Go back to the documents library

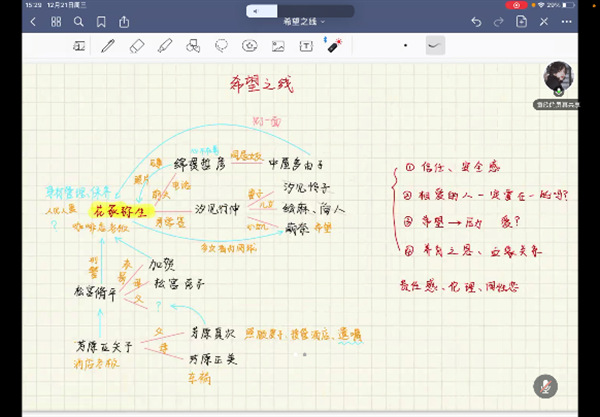point(32,21)
